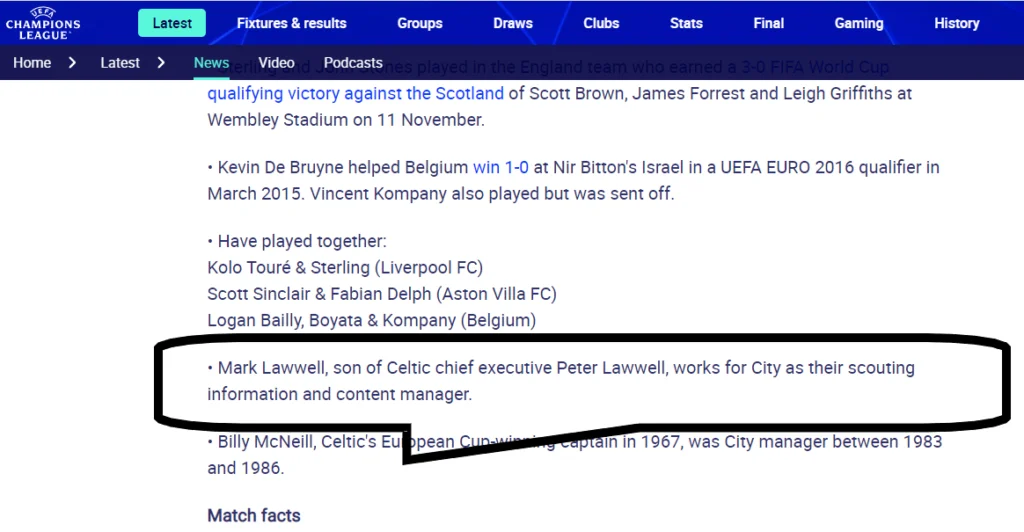This screenshot has height=532, width=1024.
Task: Go to the History section
Action: 956,23
